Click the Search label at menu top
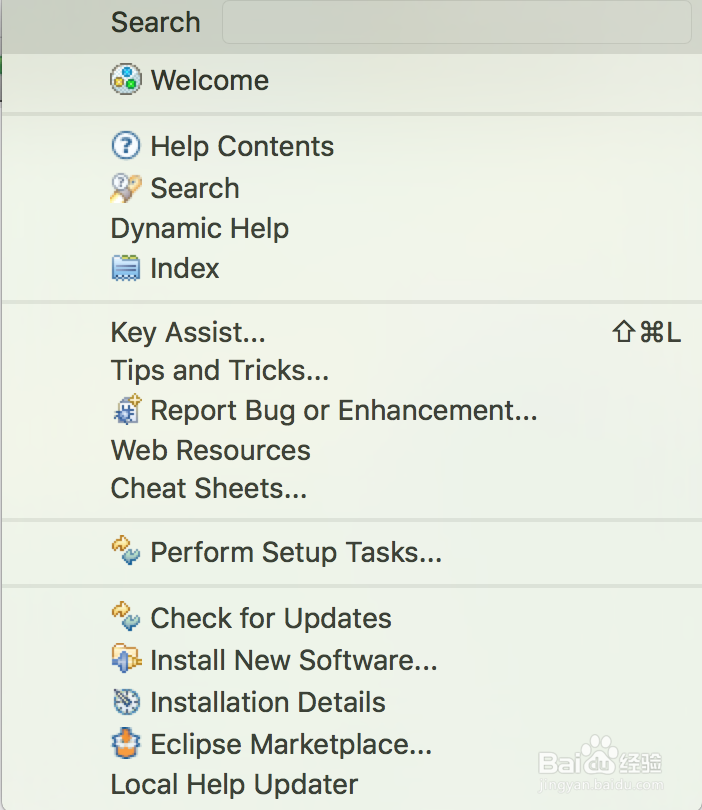 pyautogui.click(x=155, y=22)
